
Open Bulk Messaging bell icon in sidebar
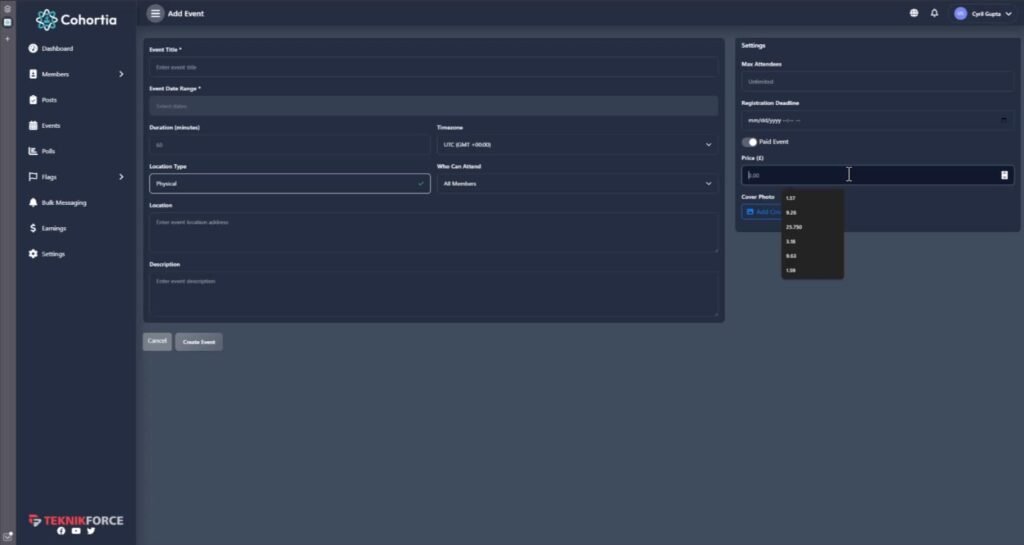33,202
